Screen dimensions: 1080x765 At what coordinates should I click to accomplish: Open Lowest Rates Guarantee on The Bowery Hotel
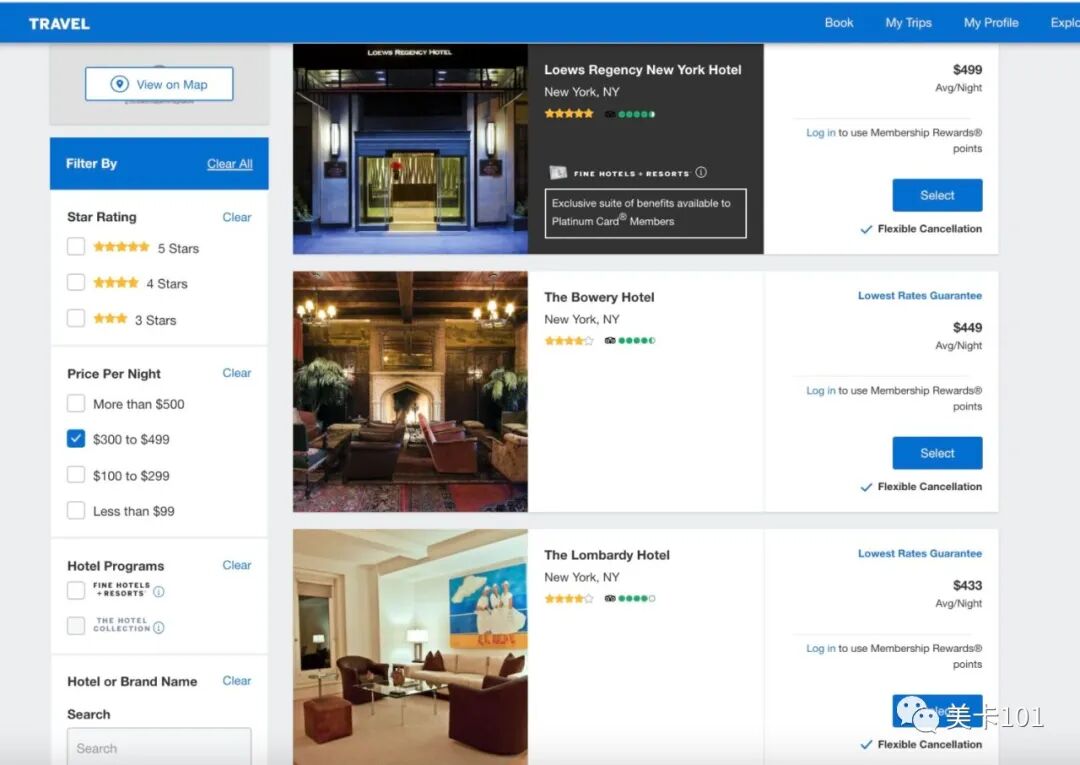coord(920,295)
